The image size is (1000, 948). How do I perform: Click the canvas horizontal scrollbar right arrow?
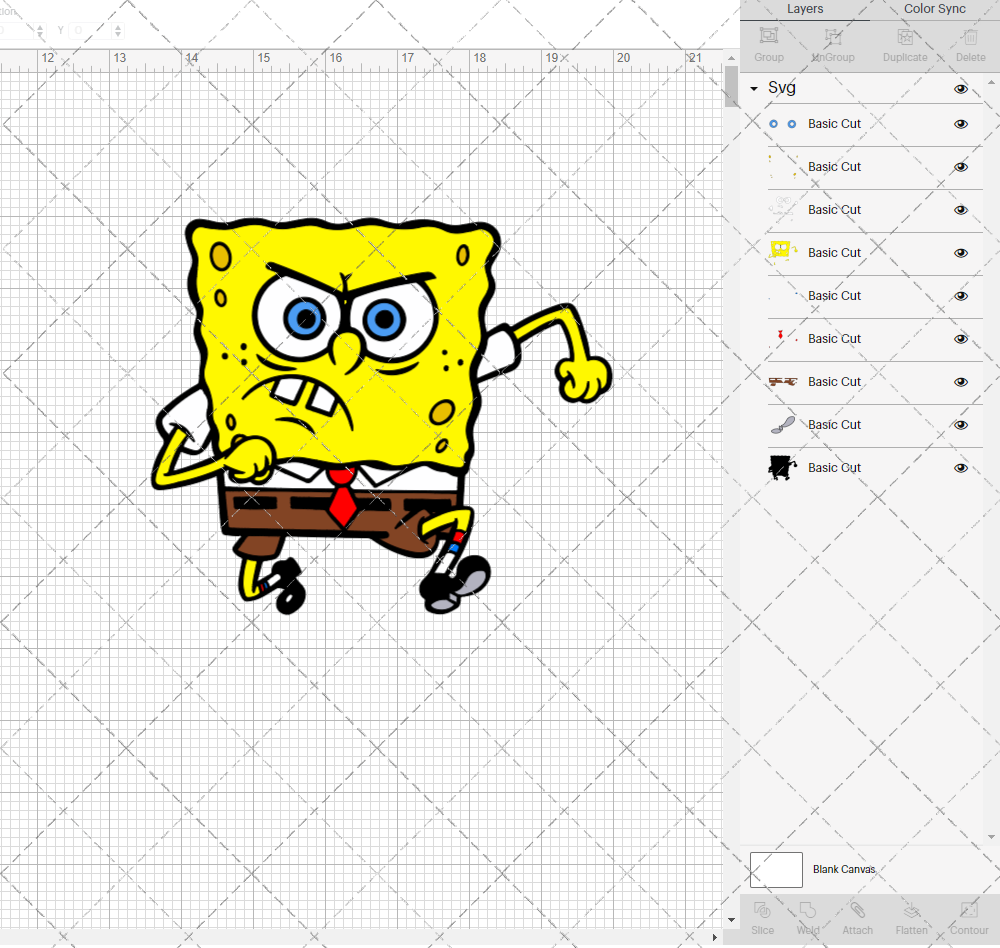click(x=714, y=937)
